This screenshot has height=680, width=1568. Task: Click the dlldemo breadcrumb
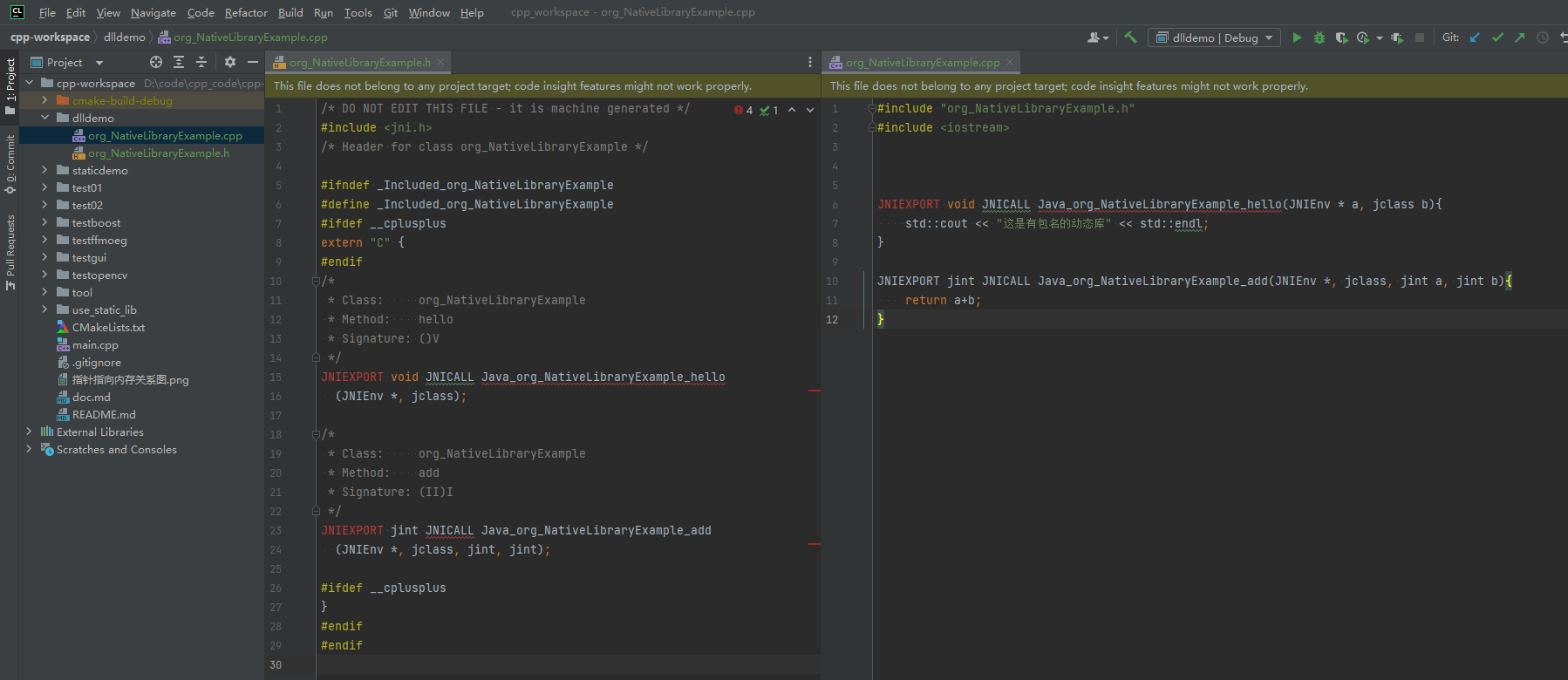pyautogui.click(x=125, y=37)
